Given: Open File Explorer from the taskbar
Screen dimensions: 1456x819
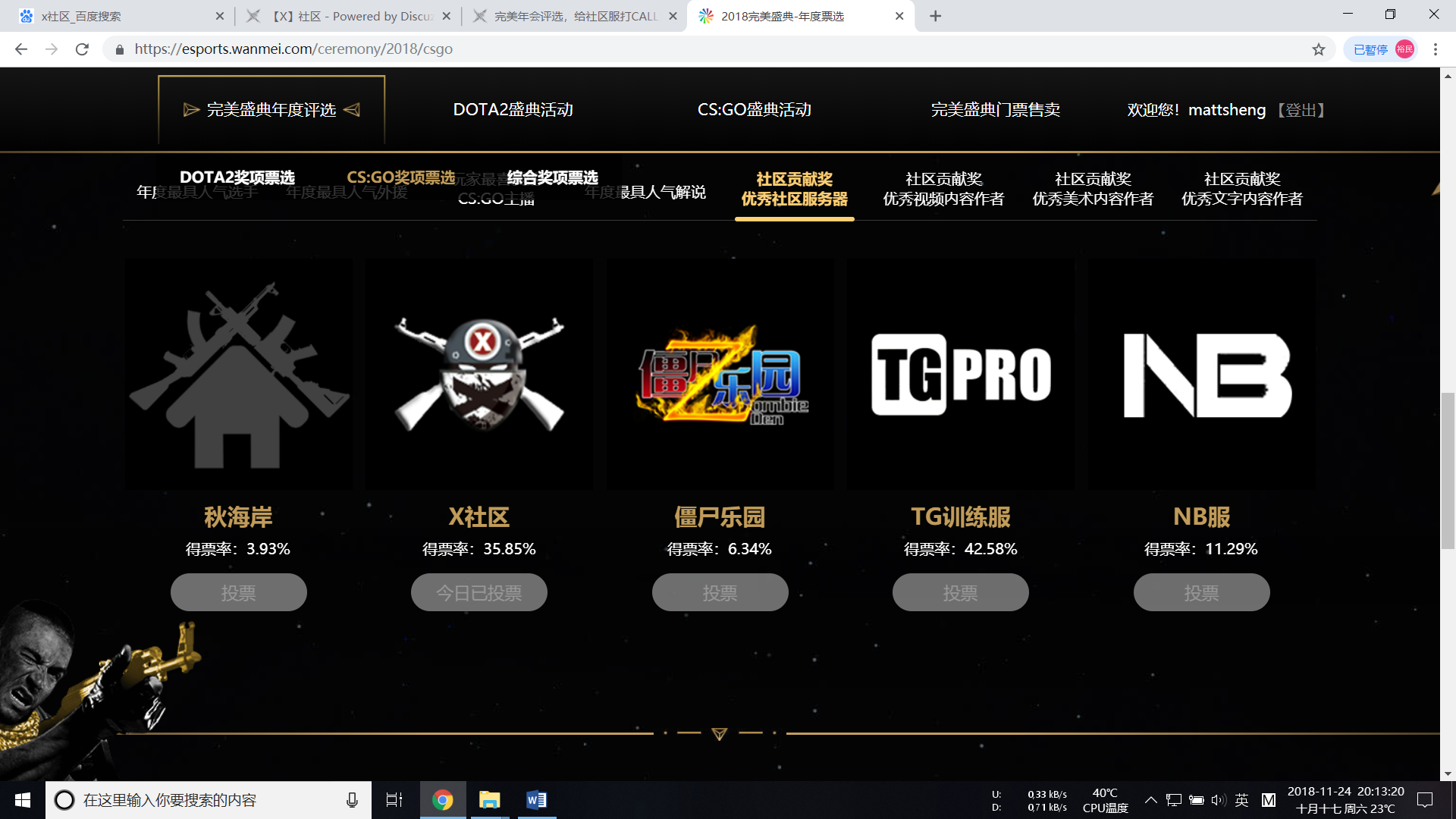Looking at the screenshot, I should coord(489,799).
